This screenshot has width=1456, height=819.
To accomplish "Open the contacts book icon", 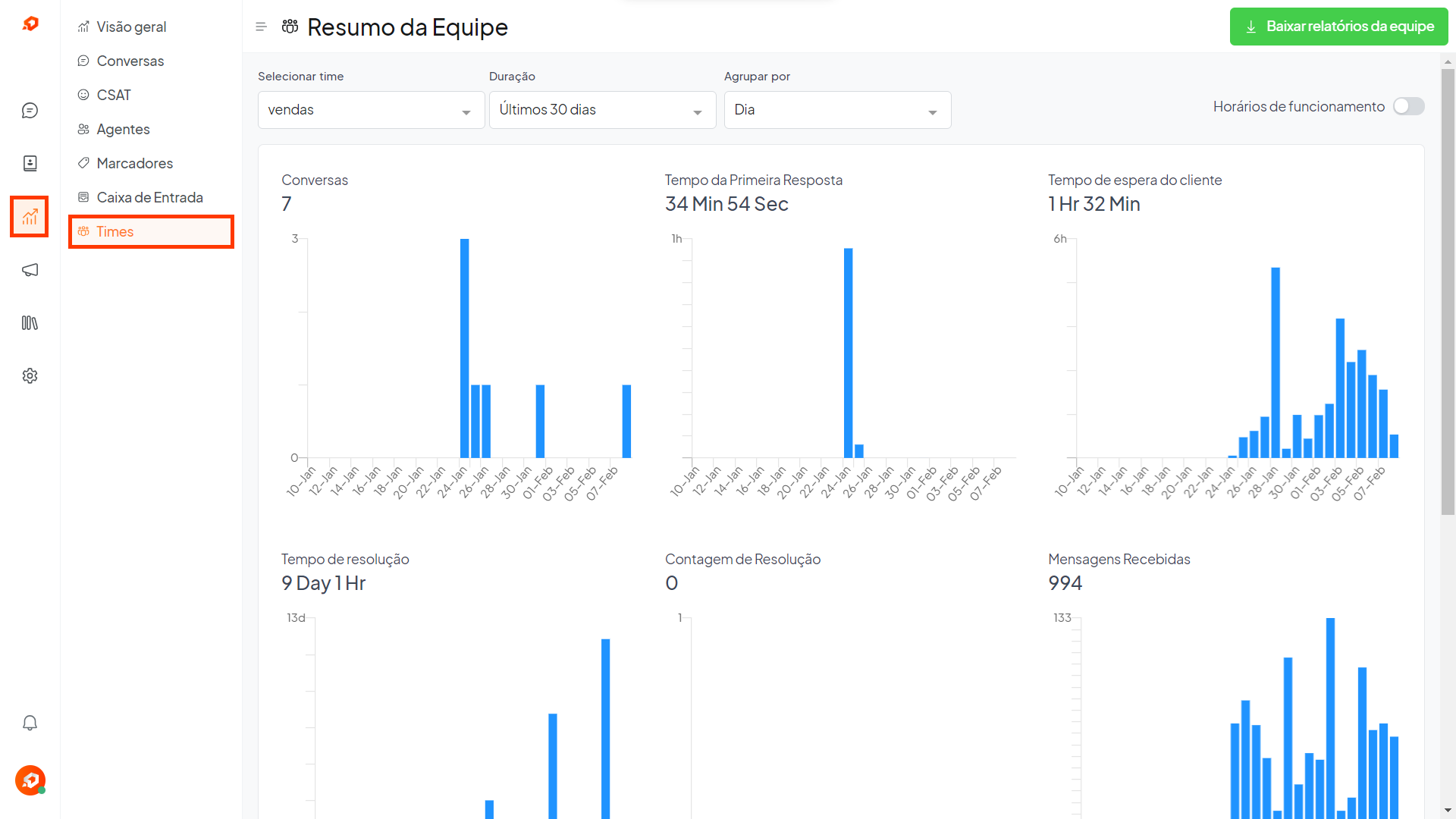I will coord(30,163).
